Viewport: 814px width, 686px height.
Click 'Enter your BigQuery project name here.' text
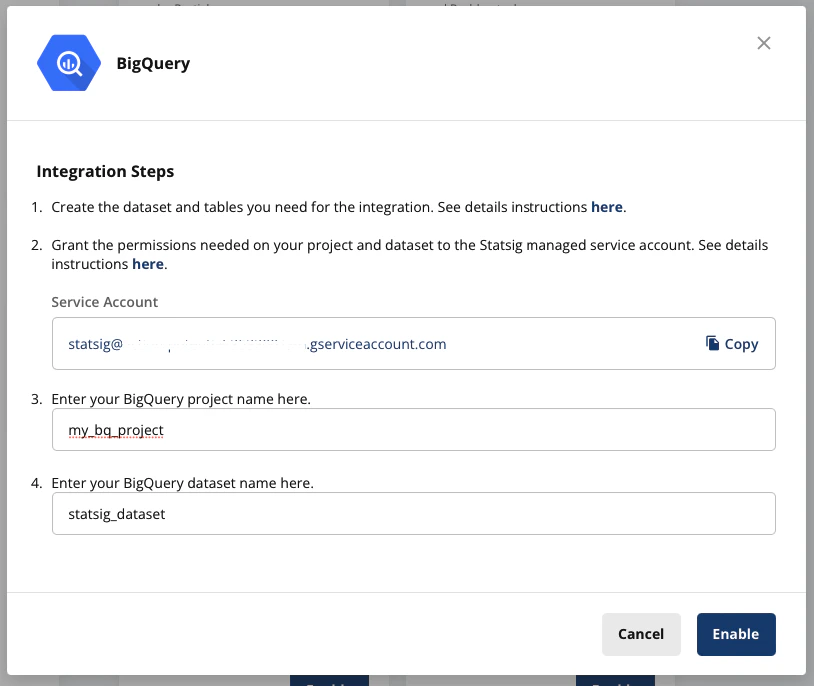[181, 399]
